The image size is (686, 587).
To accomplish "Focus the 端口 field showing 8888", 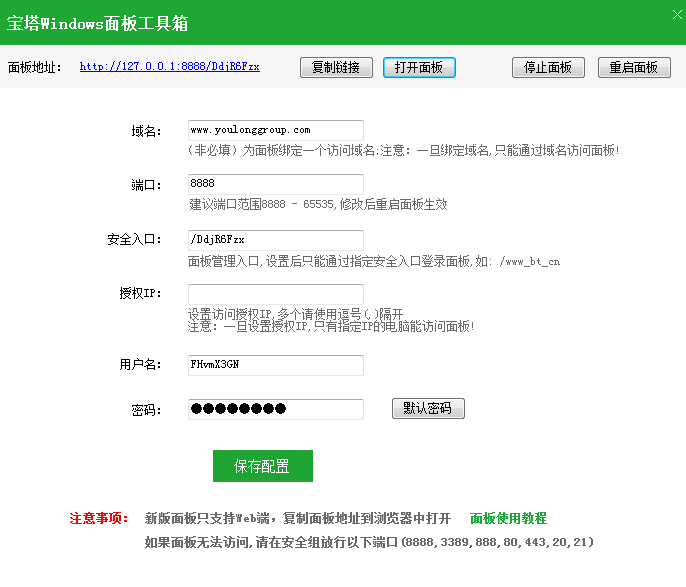I will (276, 184).
